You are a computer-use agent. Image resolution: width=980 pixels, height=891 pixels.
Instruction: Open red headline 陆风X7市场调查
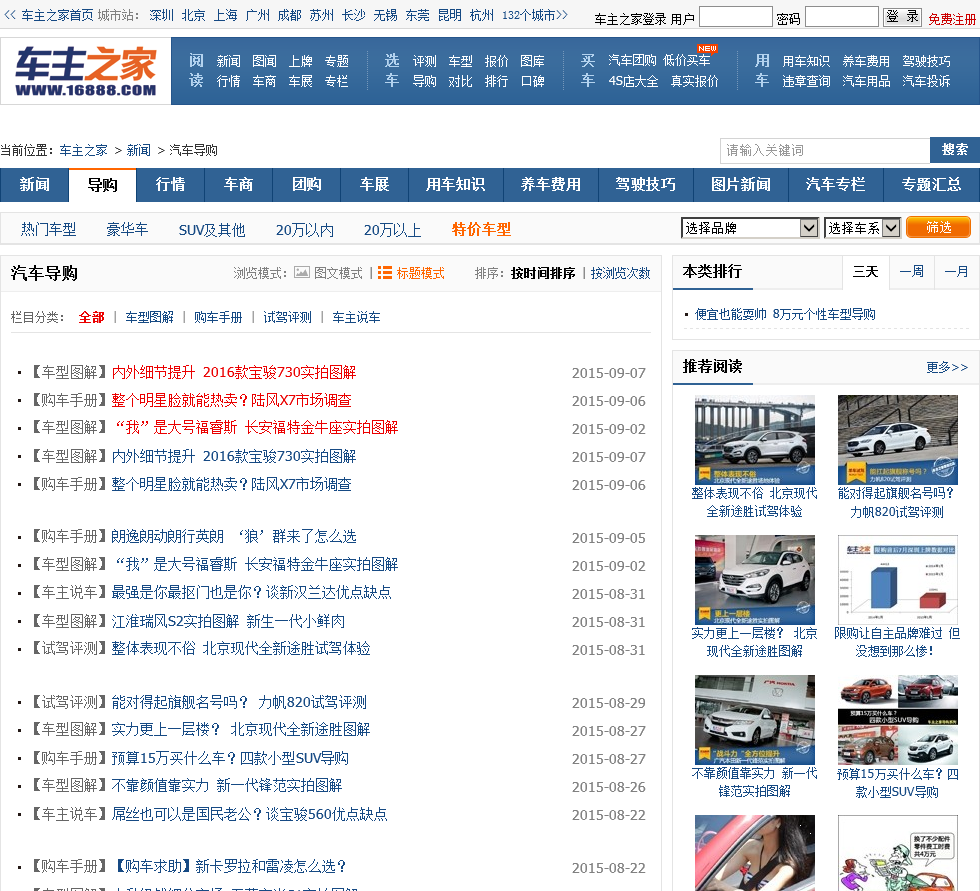(x=231, y=401)
